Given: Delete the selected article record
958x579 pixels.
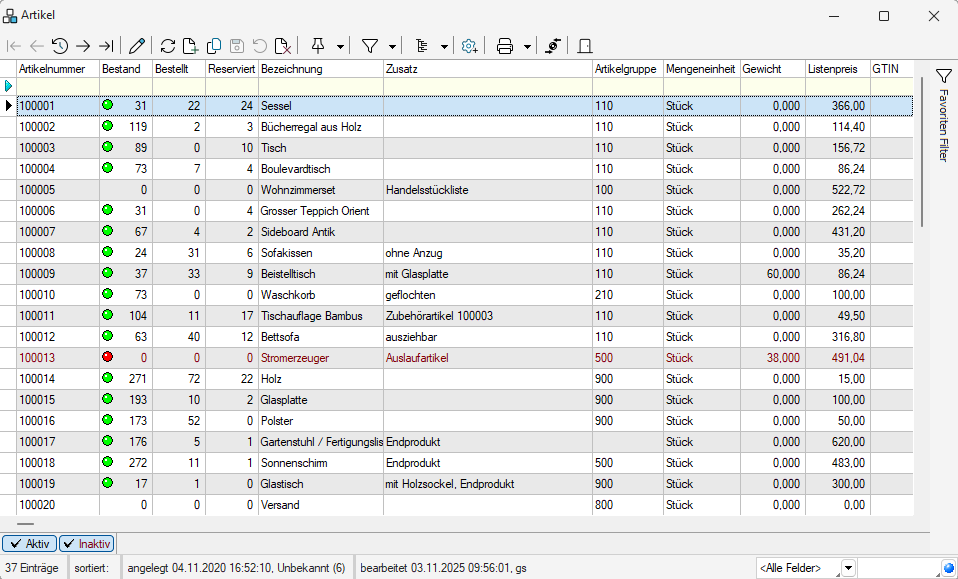Looking at the screenshot, I should click(283, 45).
